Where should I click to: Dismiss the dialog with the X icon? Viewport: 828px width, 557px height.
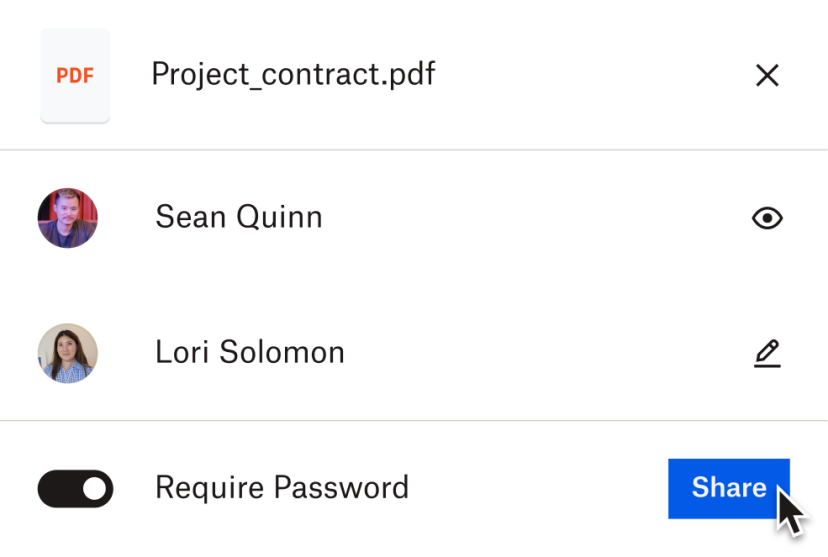[767, 76]
